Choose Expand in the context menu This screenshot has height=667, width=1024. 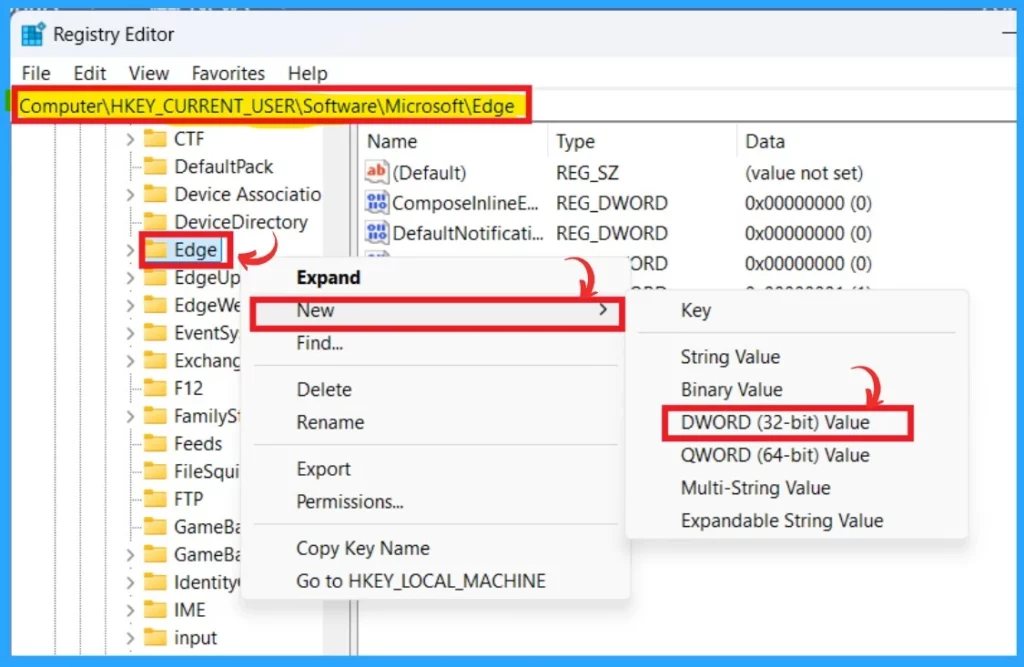tap(434, 277)
